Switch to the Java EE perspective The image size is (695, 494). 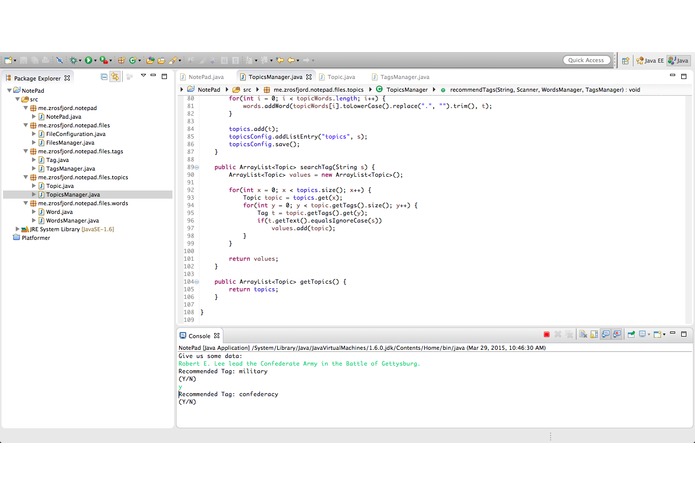coord(650,61)
